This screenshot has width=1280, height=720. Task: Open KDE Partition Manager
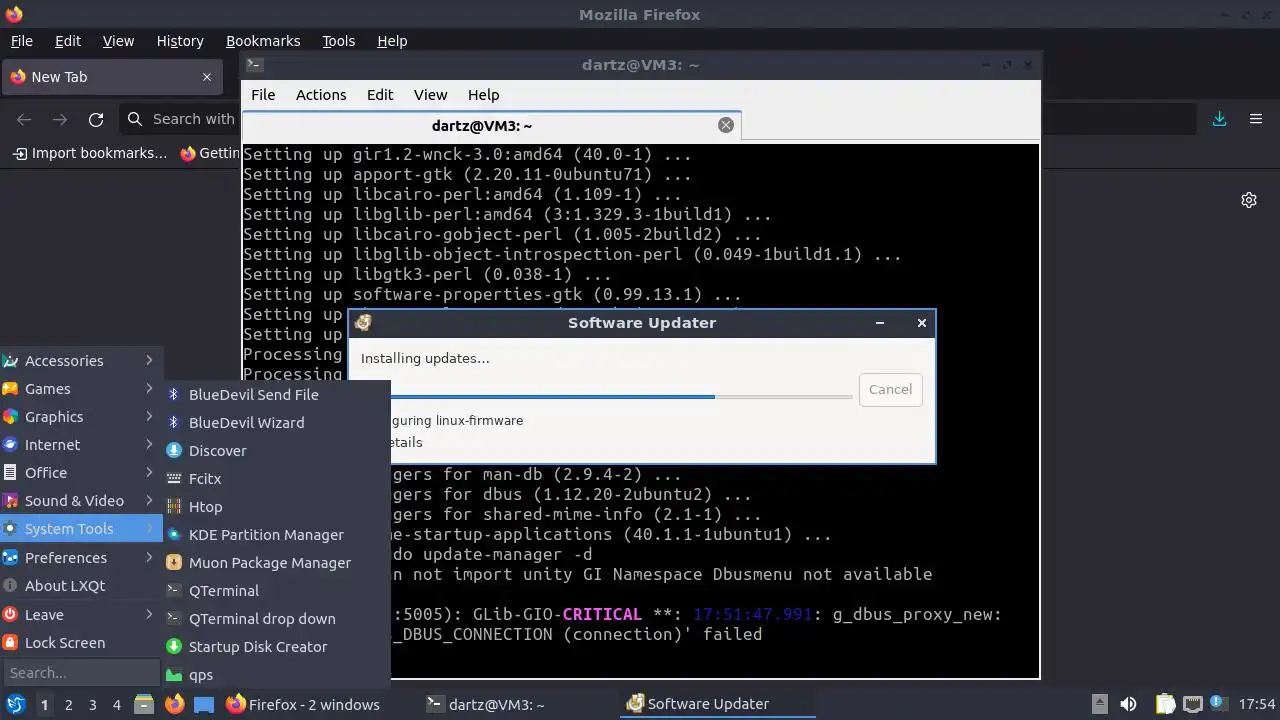277,535
